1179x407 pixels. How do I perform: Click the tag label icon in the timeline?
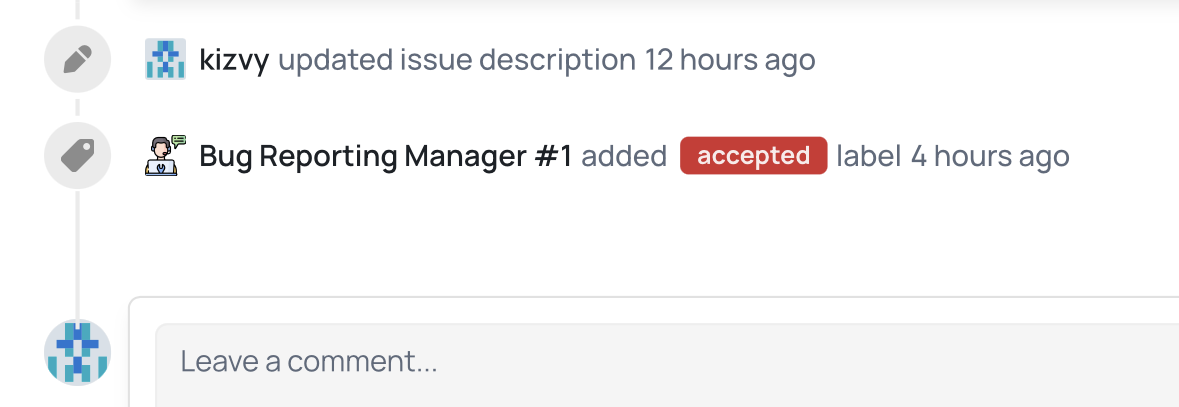77,156
